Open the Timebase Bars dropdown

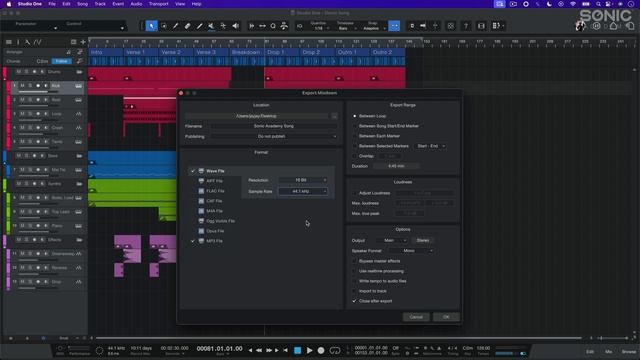click(346, 28)
